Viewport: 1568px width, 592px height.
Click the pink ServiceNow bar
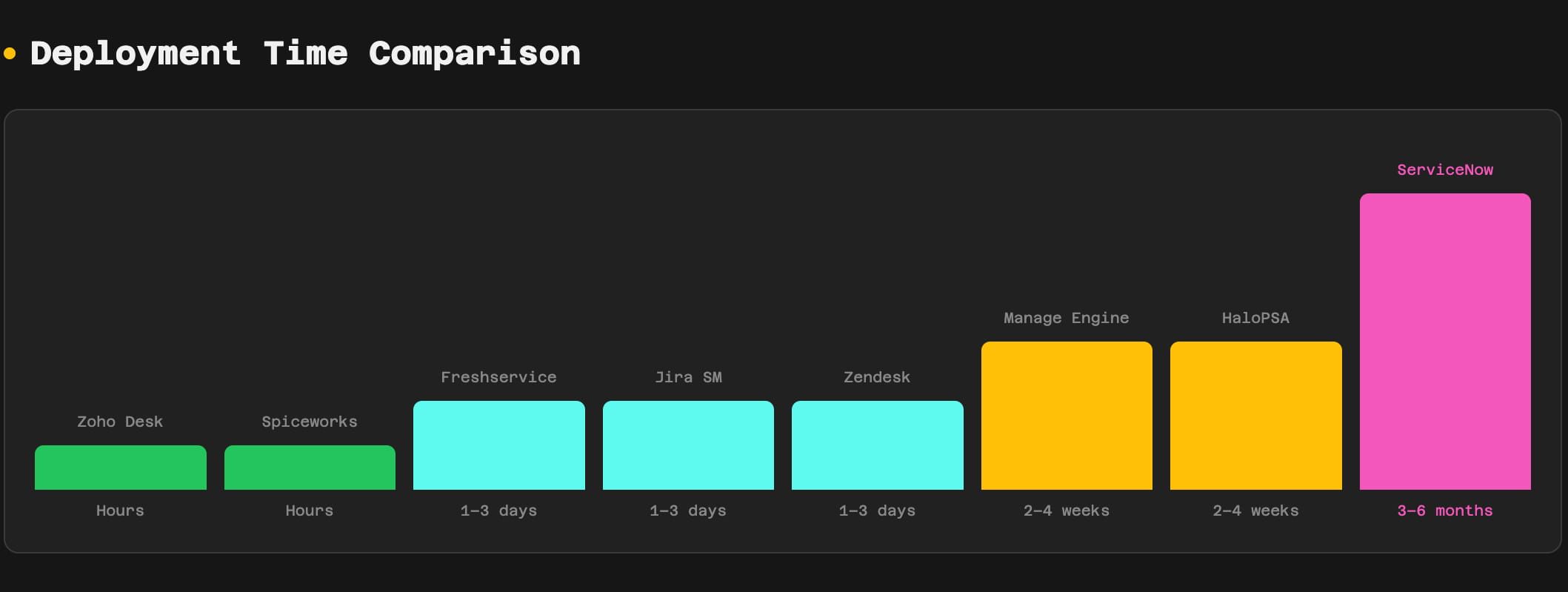tap(1445, 342)
